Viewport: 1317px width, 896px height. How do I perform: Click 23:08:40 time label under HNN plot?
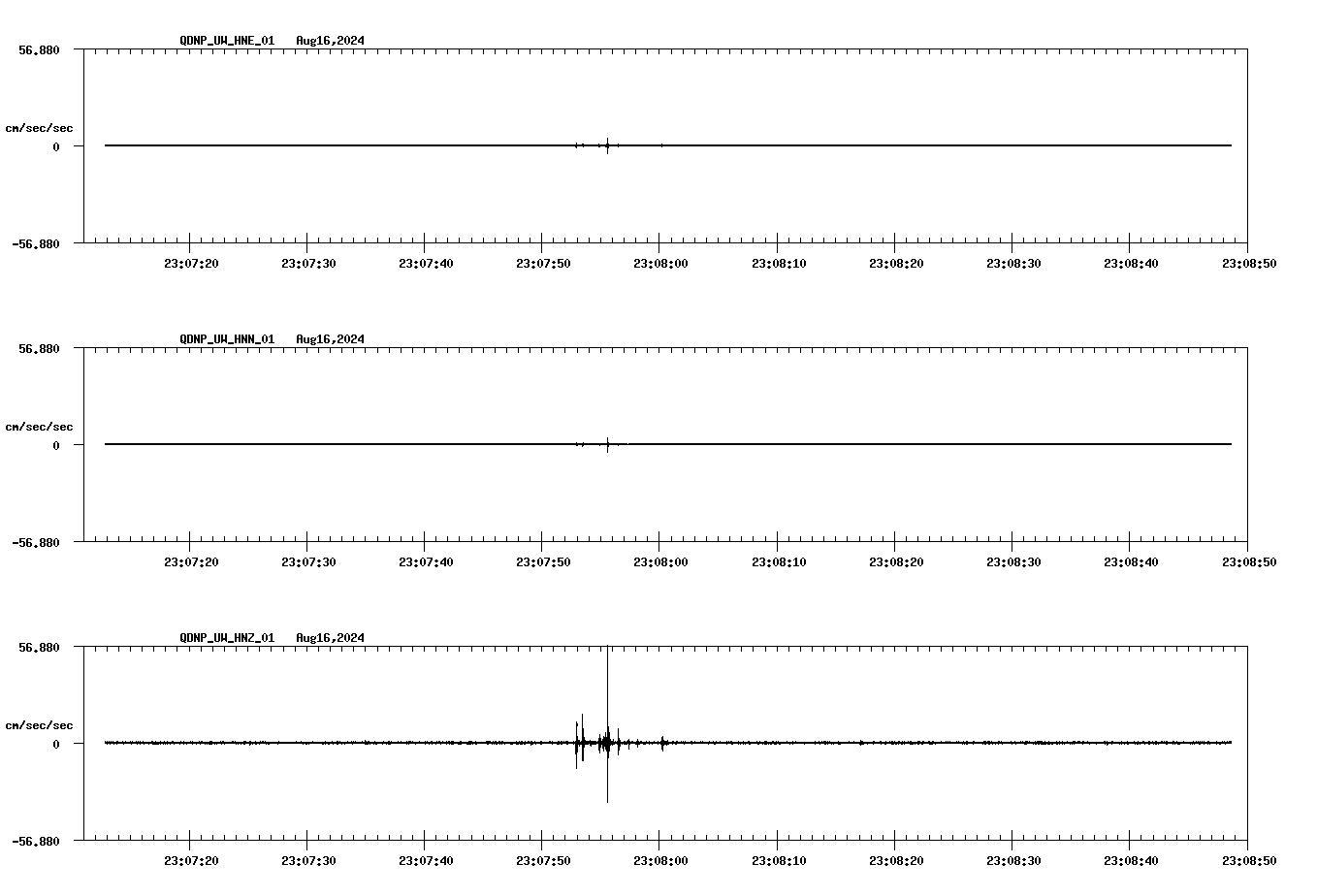pyautogui.click(x=1131, y=561)
